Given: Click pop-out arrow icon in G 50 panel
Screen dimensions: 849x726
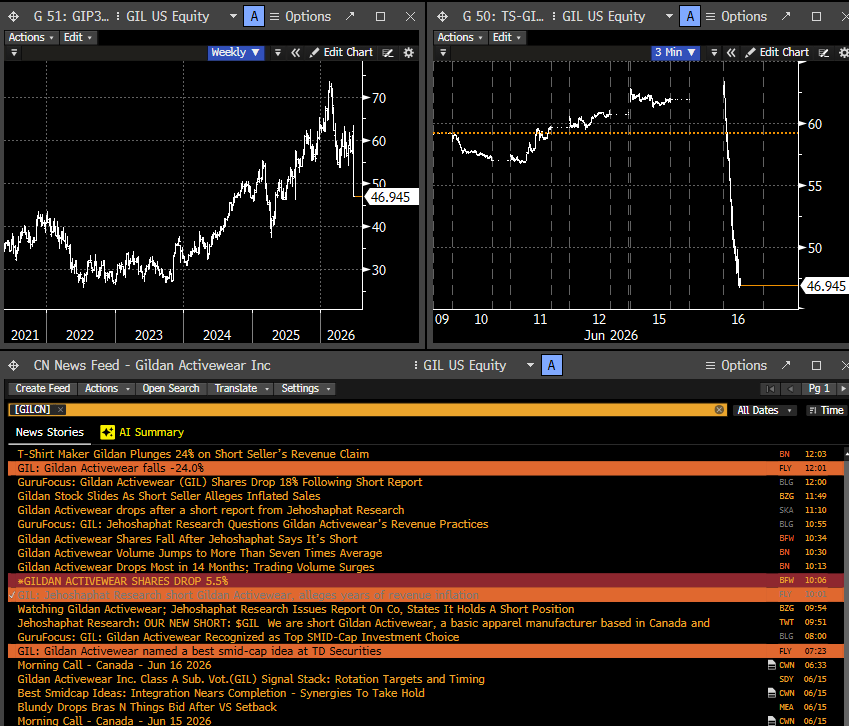Looking at the screenshot, I should tap(786, 16).
